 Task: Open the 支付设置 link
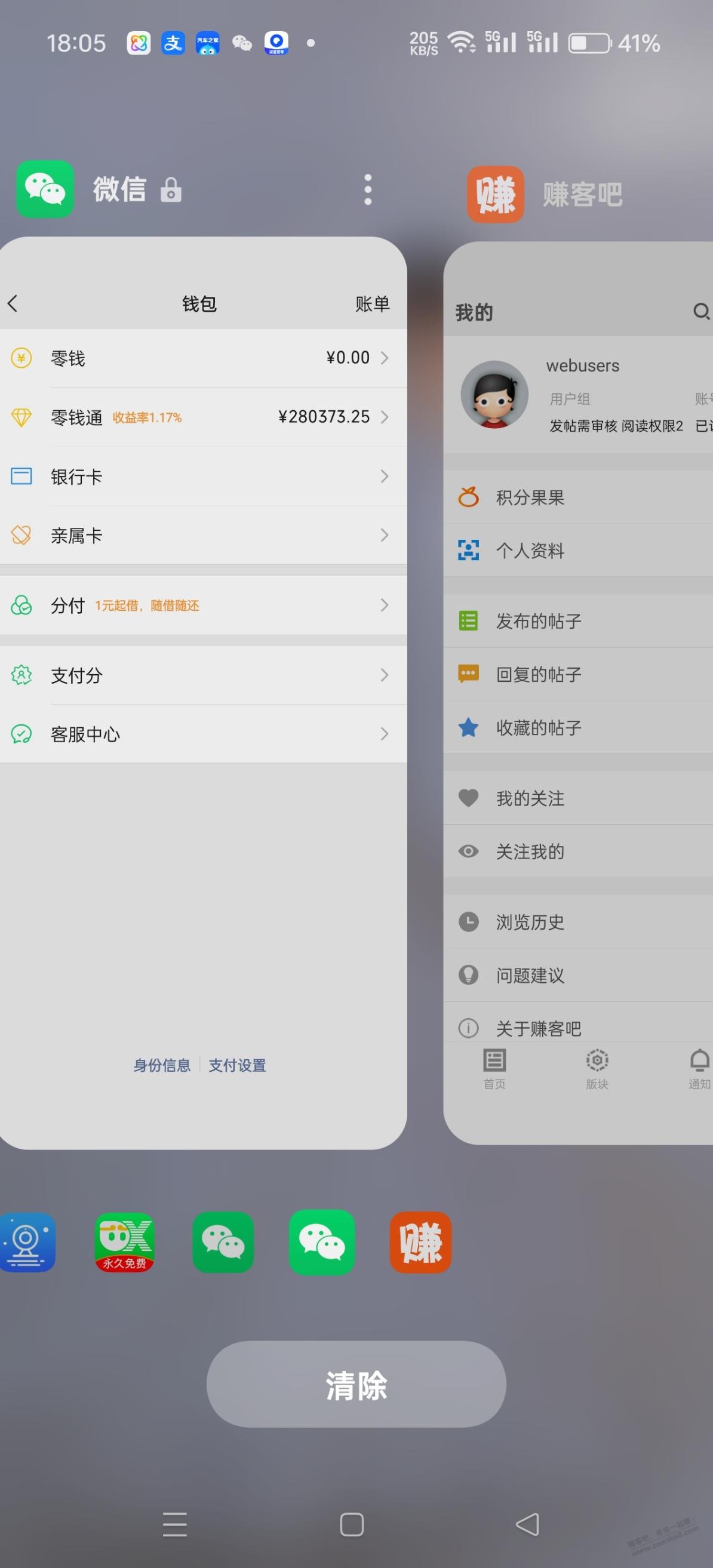(x=238, y=1065)
